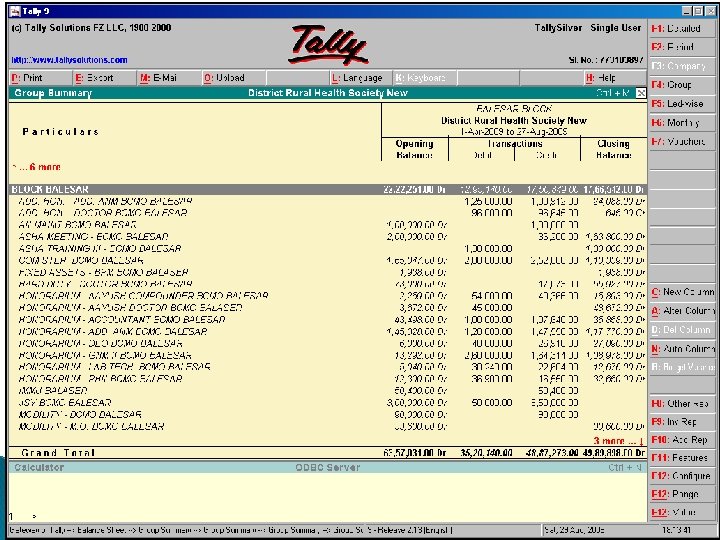Screen dimensions: 720x540
Task: Add a New Column from side panel
Action: click(x=682, y=292)
